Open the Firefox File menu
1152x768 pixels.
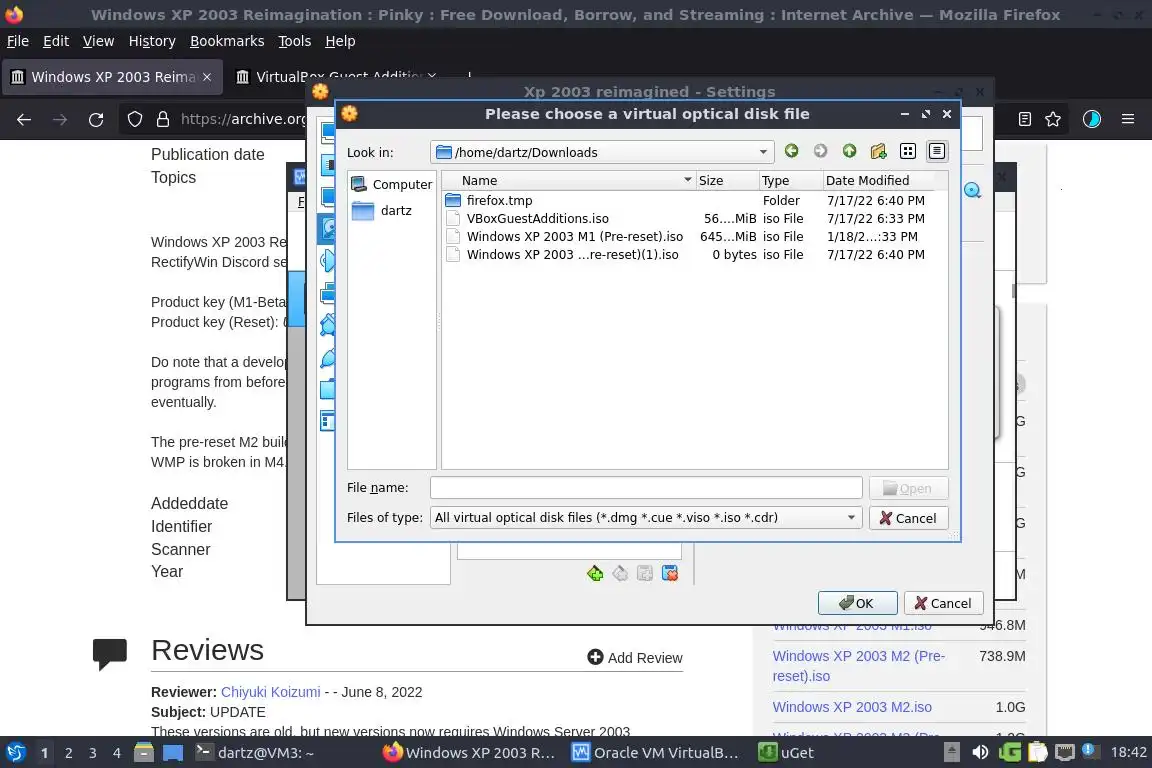point(18,41)
